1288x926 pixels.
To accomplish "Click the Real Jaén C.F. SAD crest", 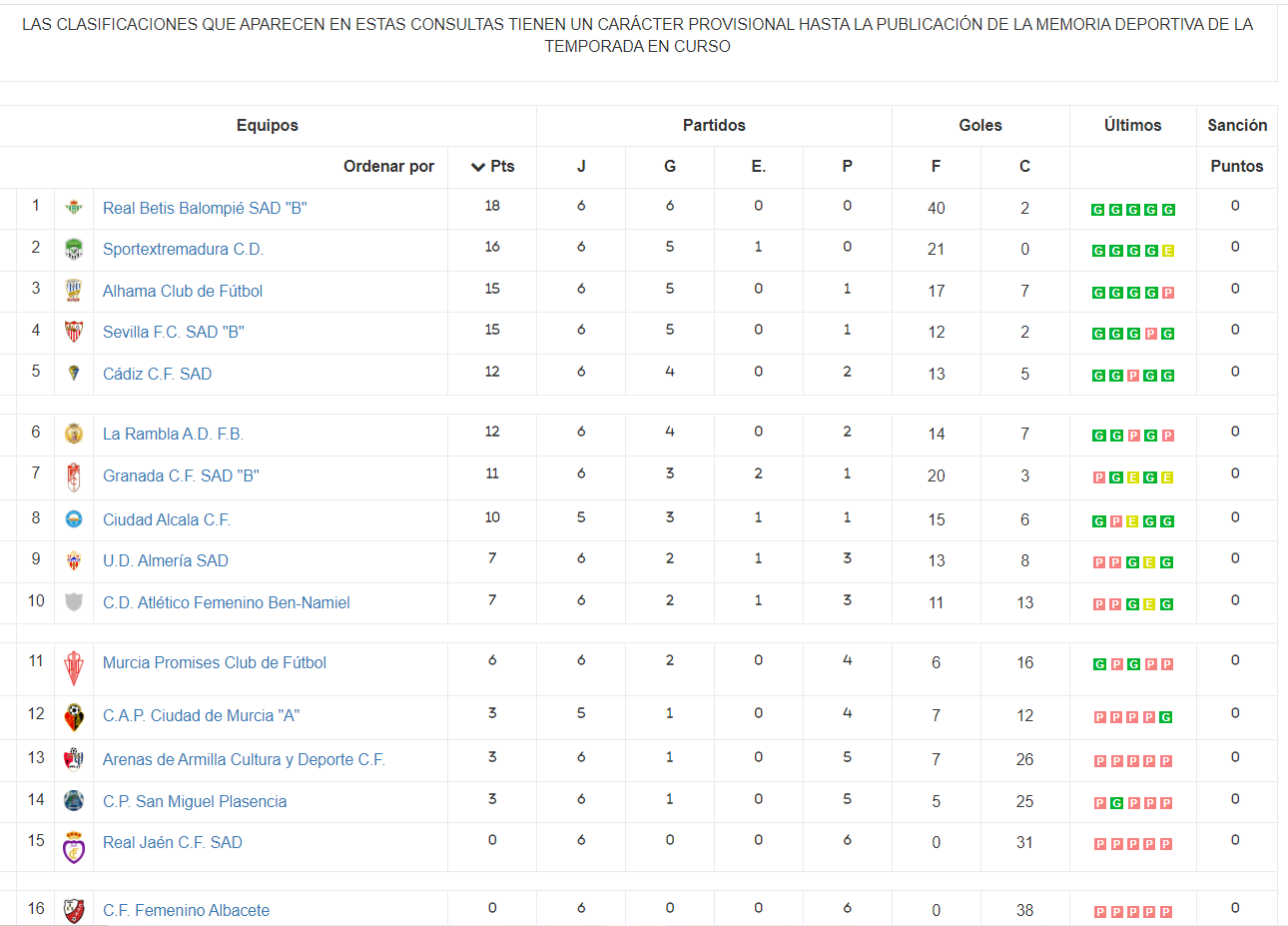I will (x=74, y=847).
